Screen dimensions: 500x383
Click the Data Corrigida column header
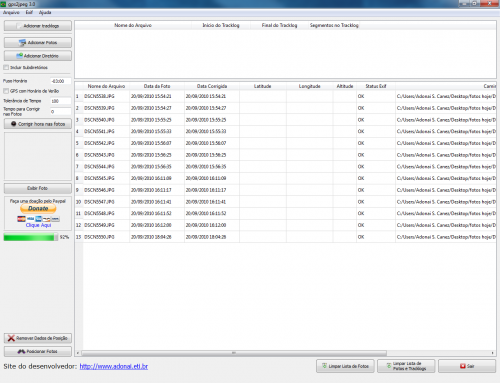[x=212, y=86]
